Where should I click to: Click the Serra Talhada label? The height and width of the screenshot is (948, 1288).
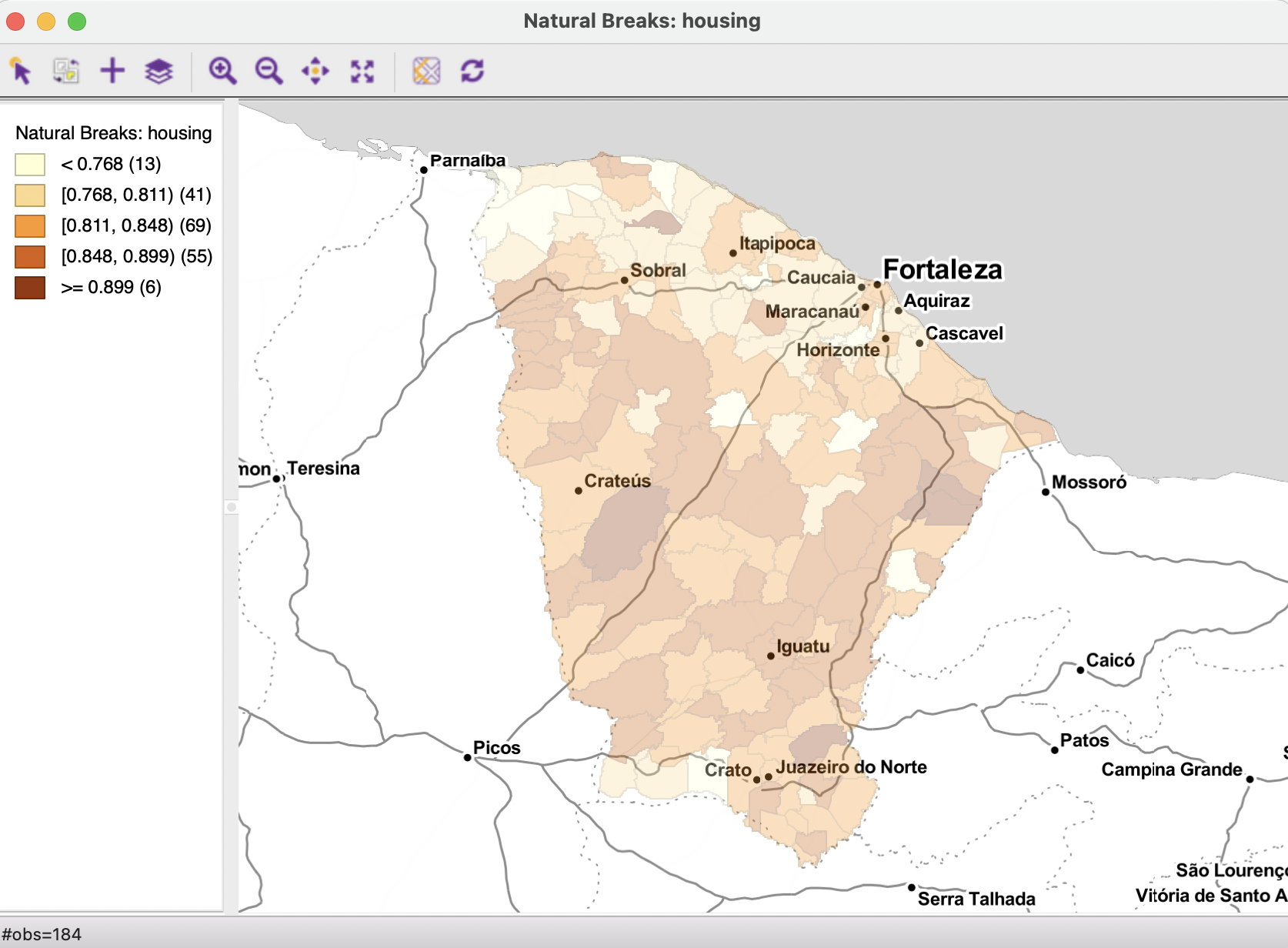(976, 899)
